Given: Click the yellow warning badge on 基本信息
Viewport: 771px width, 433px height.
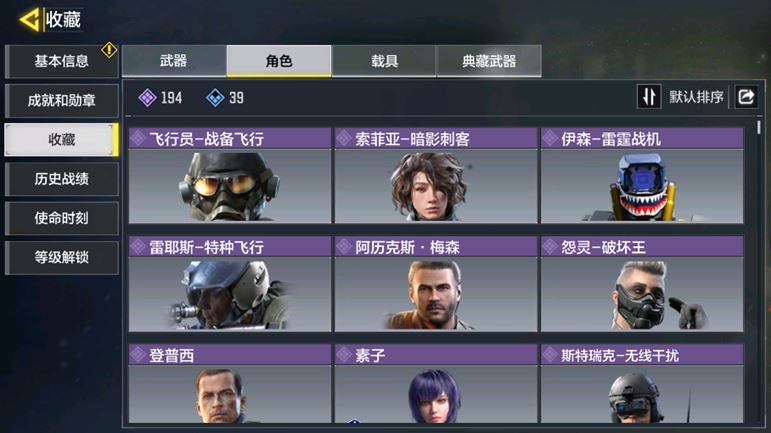Looking at the screenshot, I should (x=109, y=50).
